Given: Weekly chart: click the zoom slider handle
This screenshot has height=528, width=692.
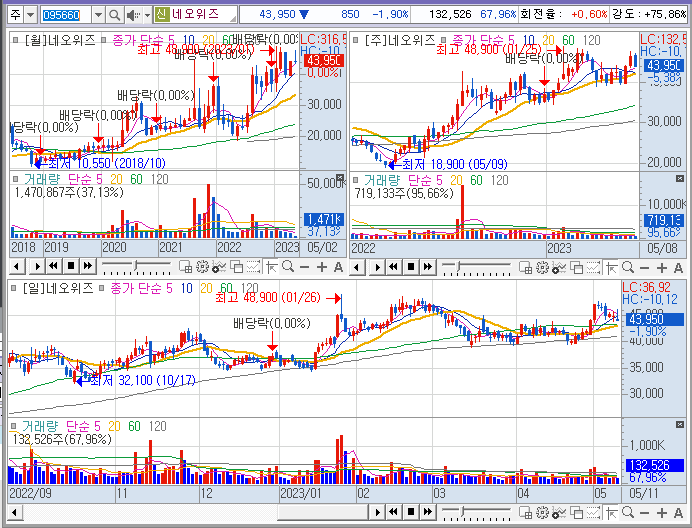Looking at the screenshot, I should click(459, 266).
